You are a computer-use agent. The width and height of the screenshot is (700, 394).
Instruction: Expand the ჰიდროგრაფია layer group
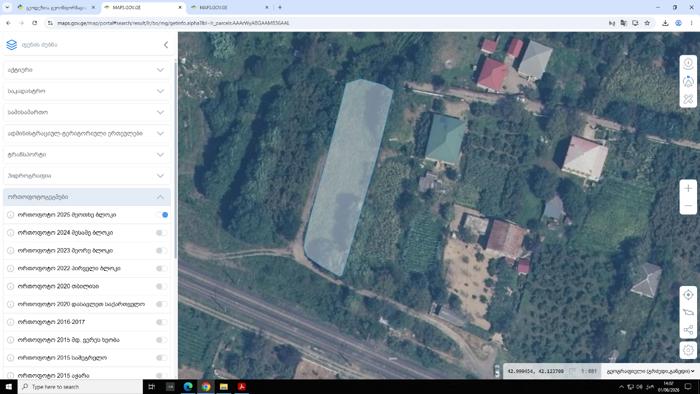87,176
